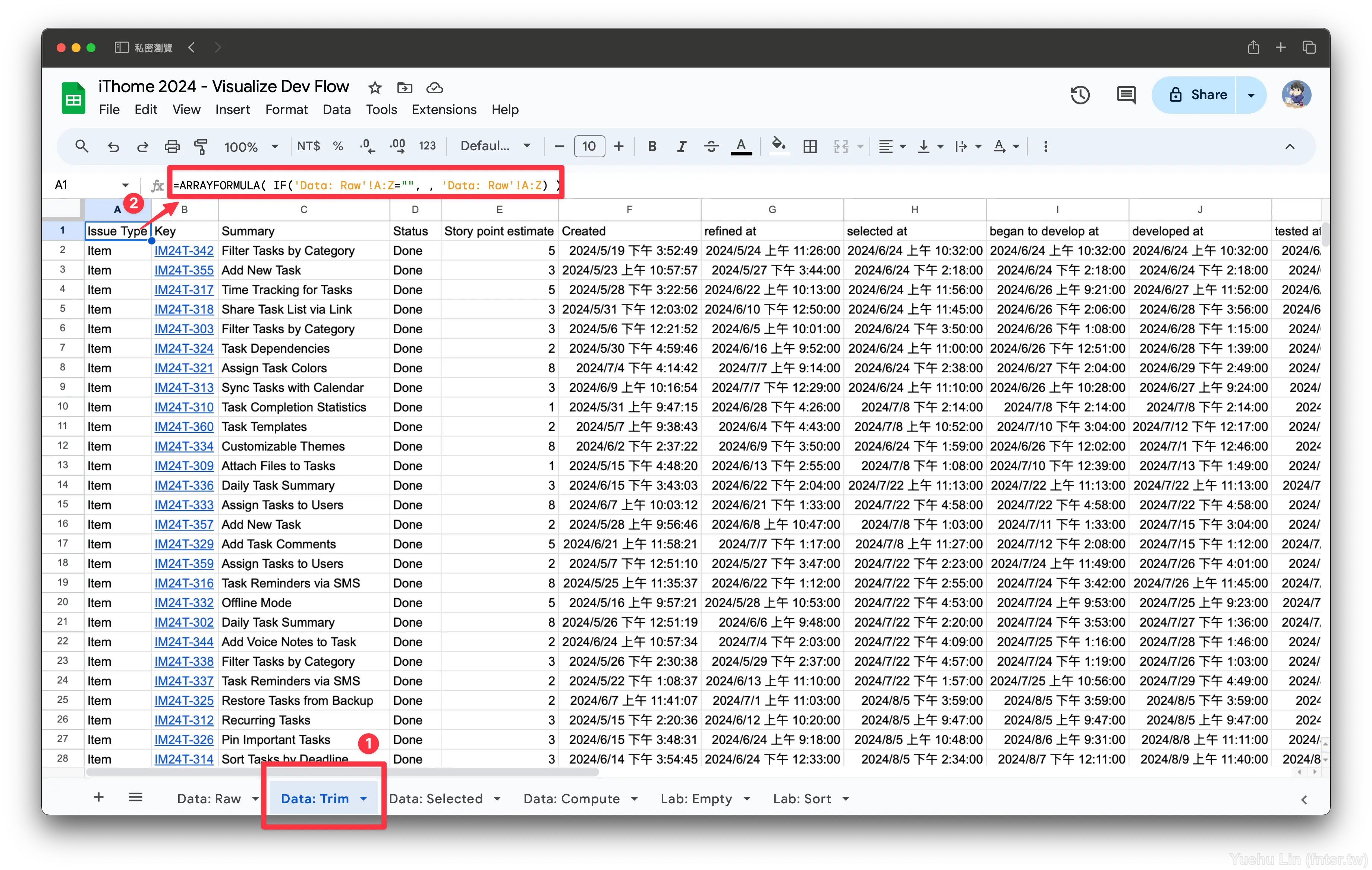
Task: Click the font size field showing 10
Action: (x=589, y=146)
